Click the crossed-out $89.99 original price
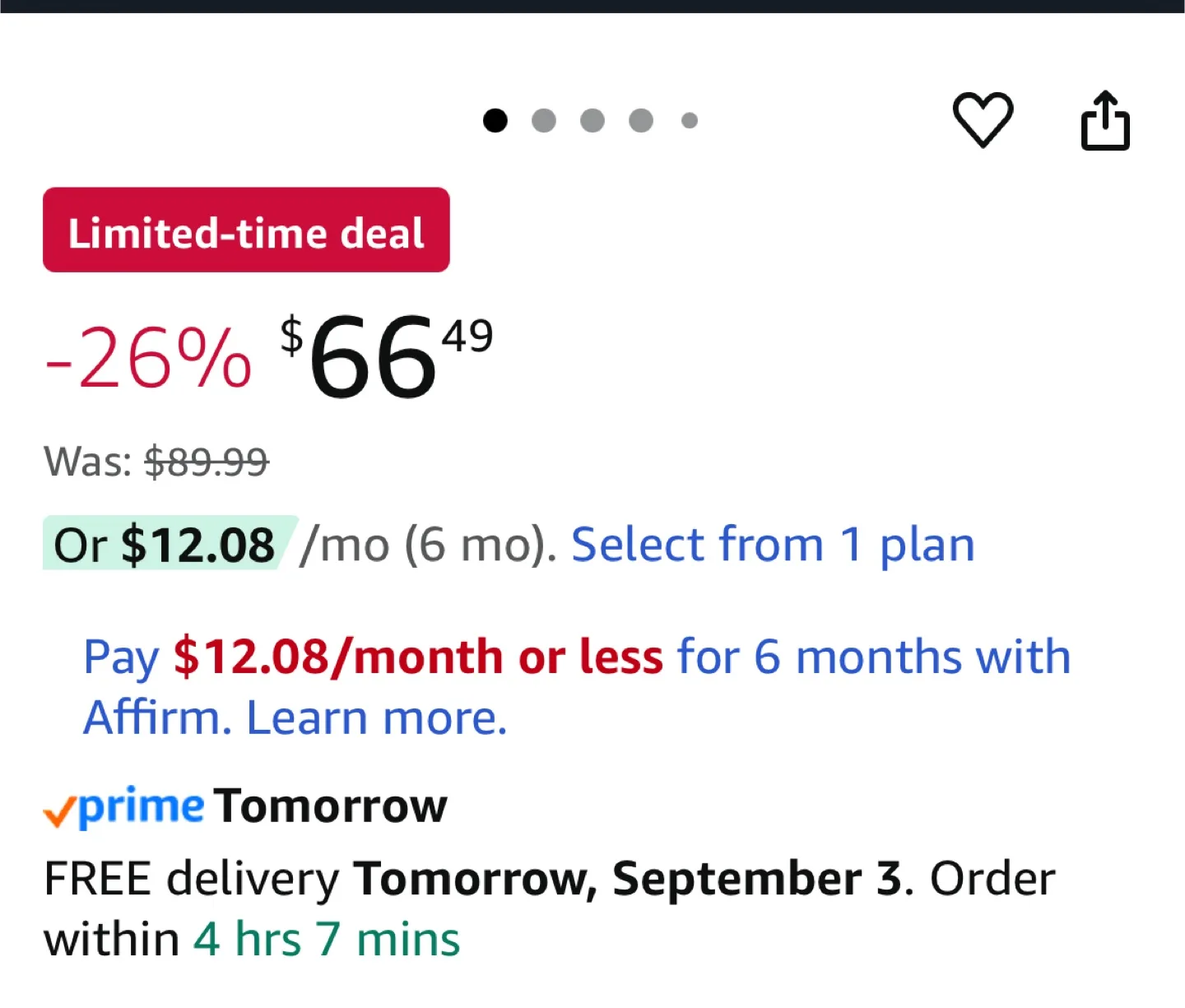This screenshot has height=1008, width=1185. coord(207,462)
